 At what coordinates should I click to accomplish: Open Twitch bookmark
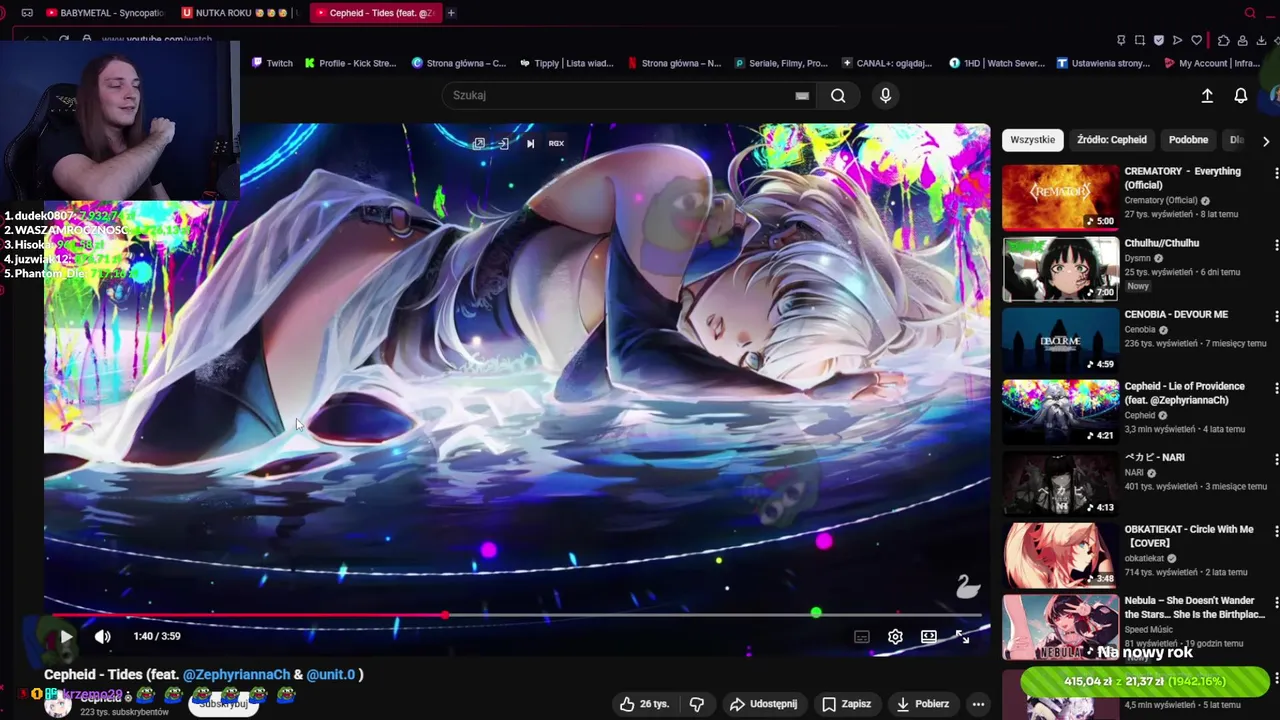pyautogui.click(x=272, y=63)
